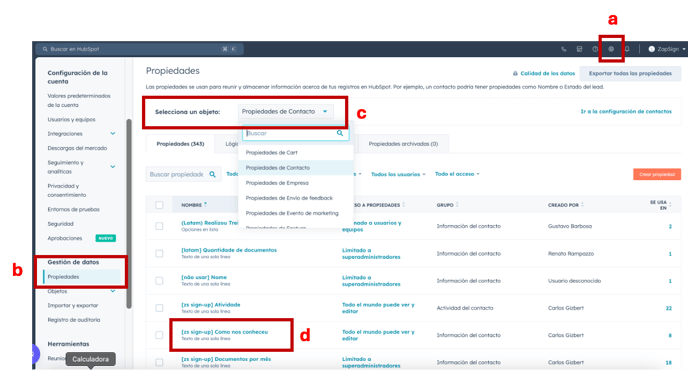Check the Quantidade de documentos row checkbox
Screen dimensions: 688x370
pyautogui.click(x=159, y=253)
